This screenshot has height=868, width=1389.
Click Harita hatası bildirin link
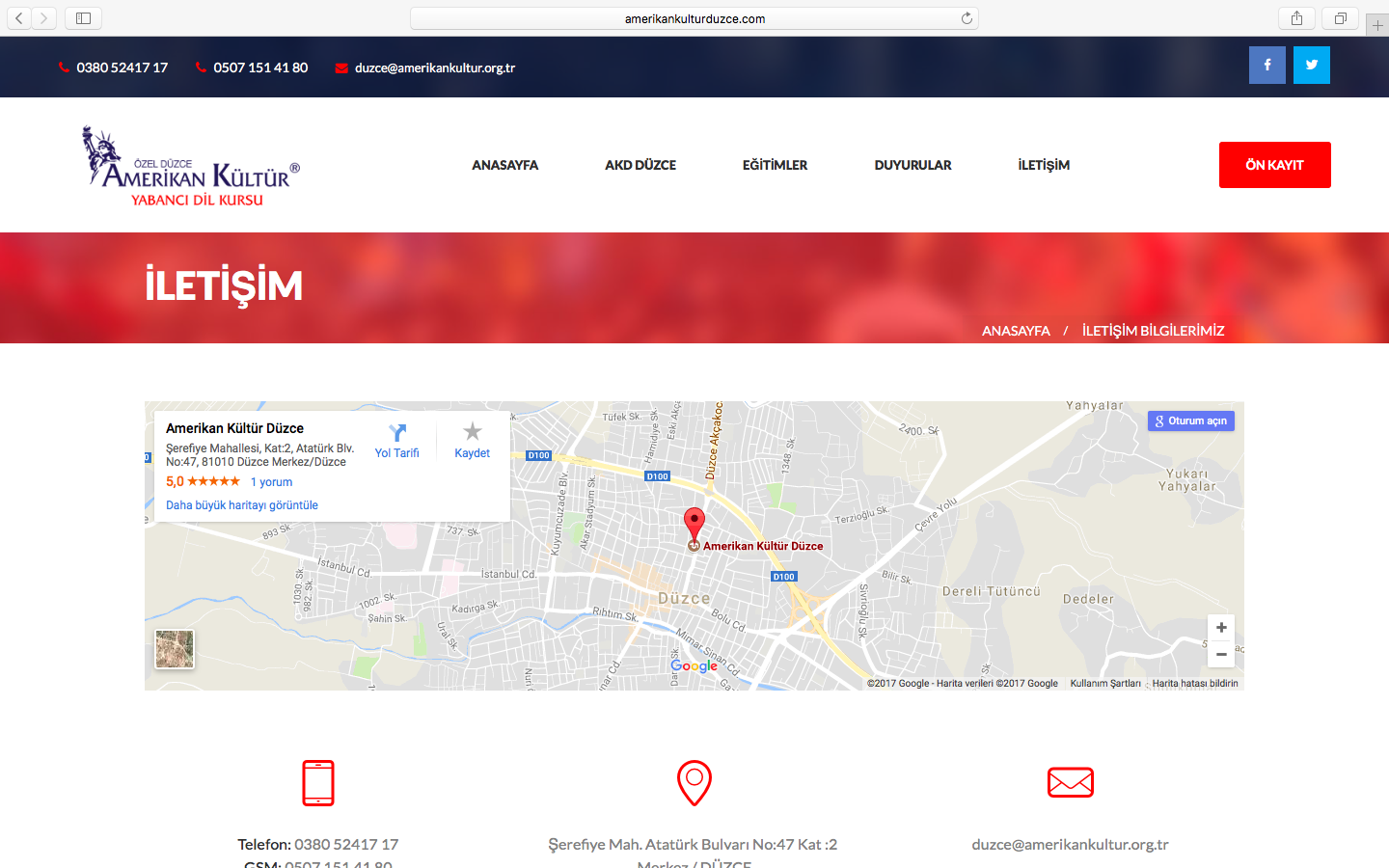(1195, 683)
